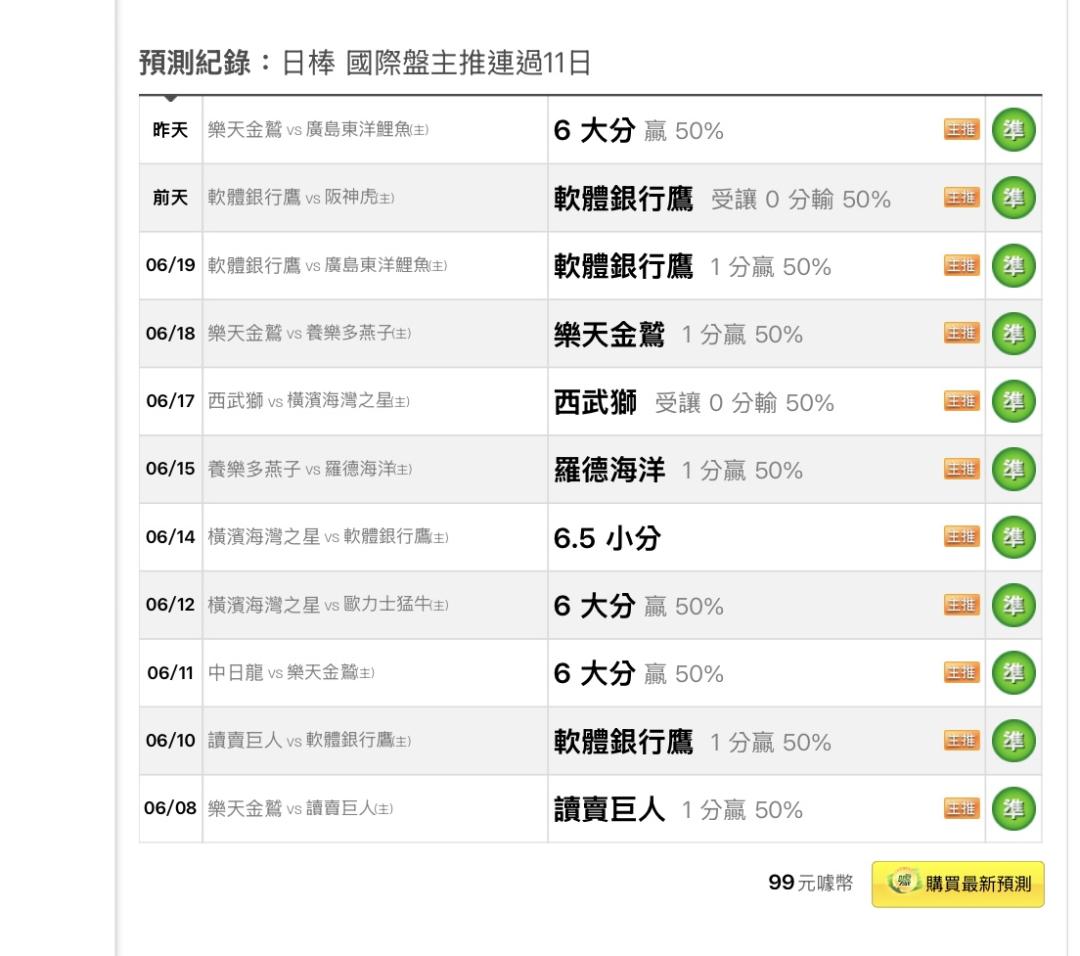Click 讀賣巨人 1 分贏 prediction
Viewport: 1080px width, 956px height.
(678, 809)
